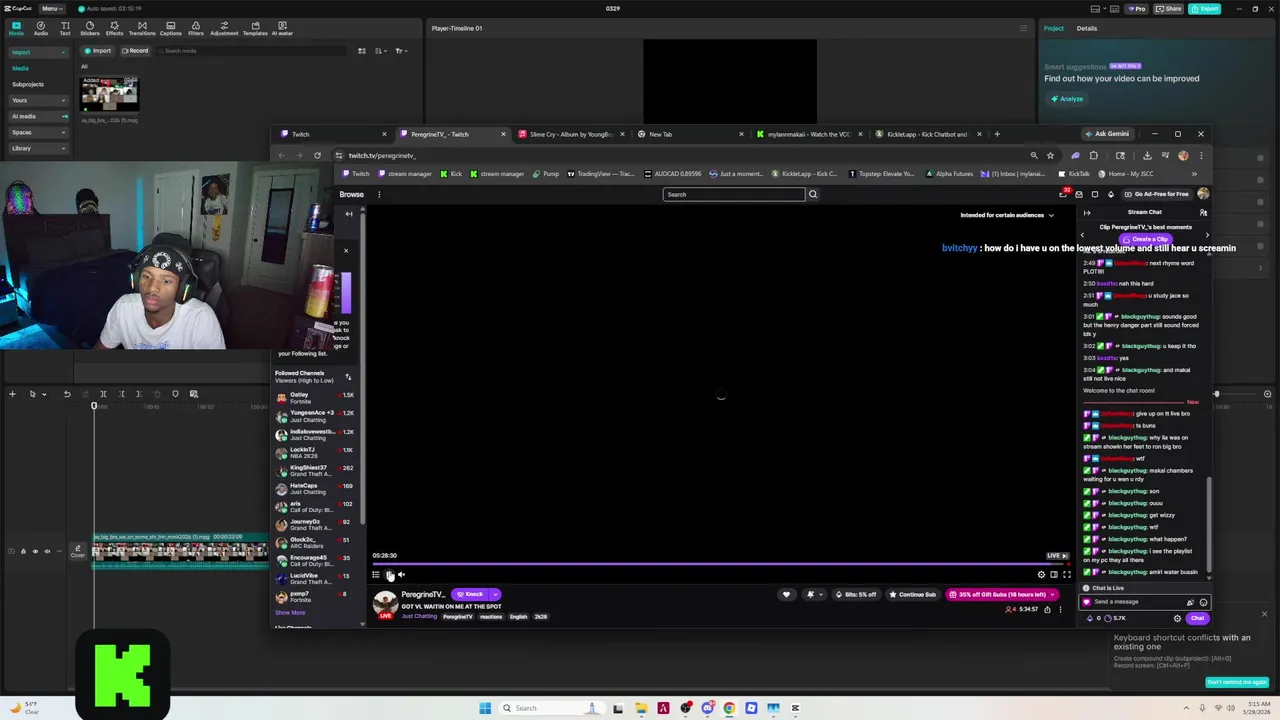Select the imported video thumbnail in CapCut
Screen dimensions: 1280x720
[x=109, y=95]
